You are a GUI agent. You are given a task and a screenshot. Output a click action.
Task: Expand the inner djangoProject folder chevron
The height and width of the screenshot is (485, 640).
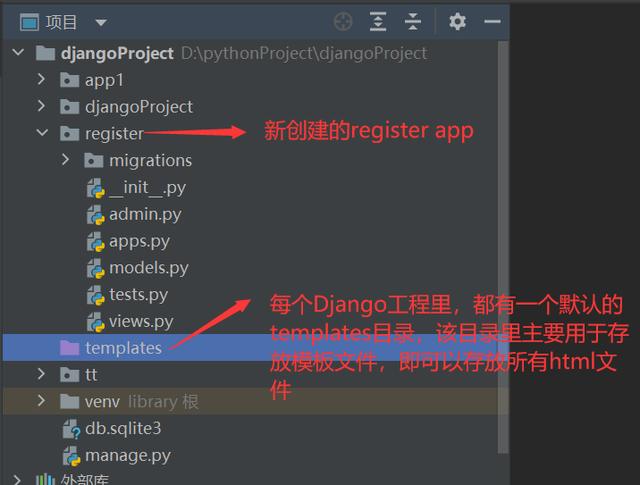coord(41,106)
